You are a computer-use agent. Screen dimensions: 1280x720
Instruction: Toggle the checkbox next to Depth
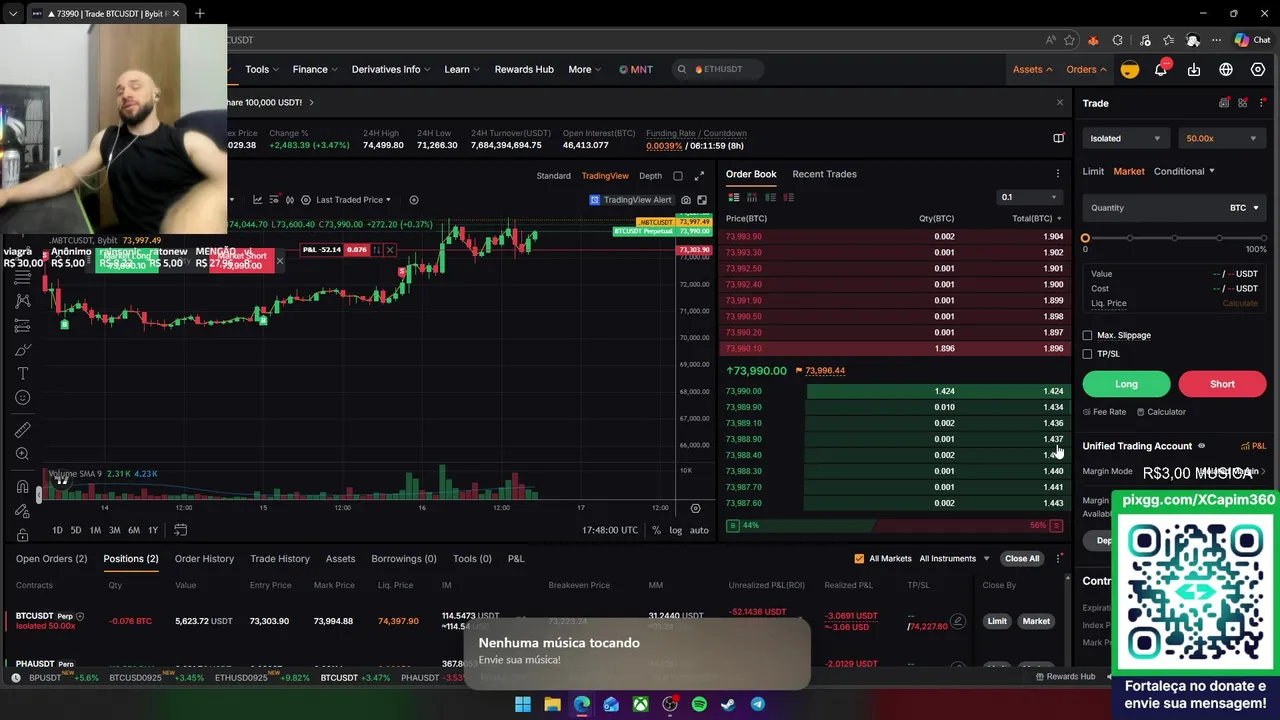(x=678, y=176)
